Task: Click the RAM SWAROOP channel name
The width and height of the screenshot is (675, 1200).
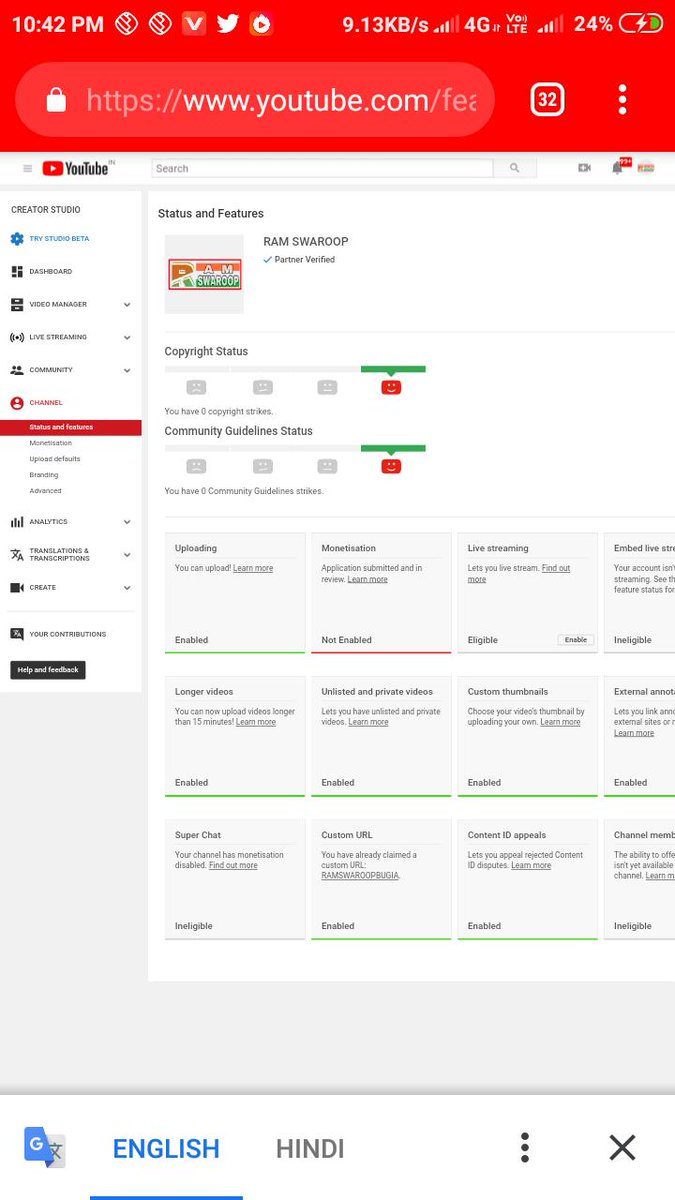Action: 306,242
